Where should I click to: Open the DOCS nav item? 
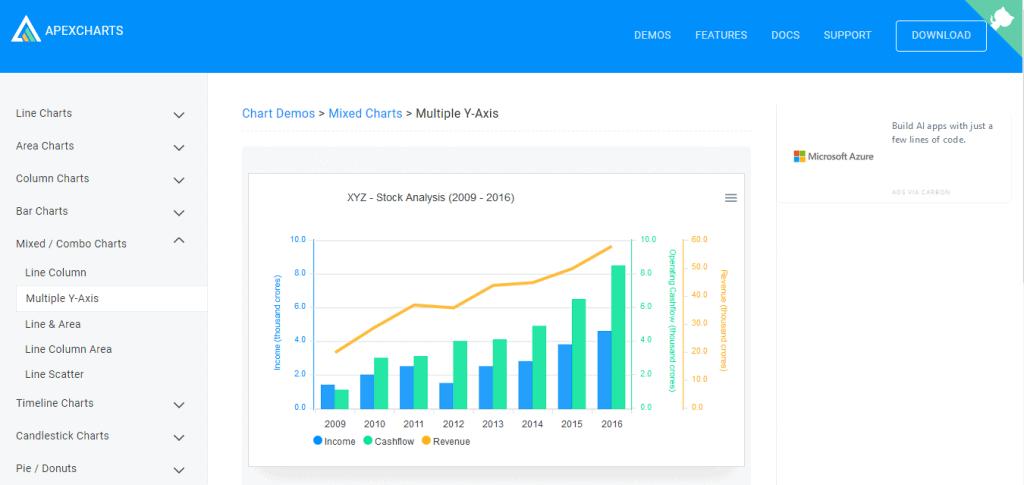click(786, 35)
